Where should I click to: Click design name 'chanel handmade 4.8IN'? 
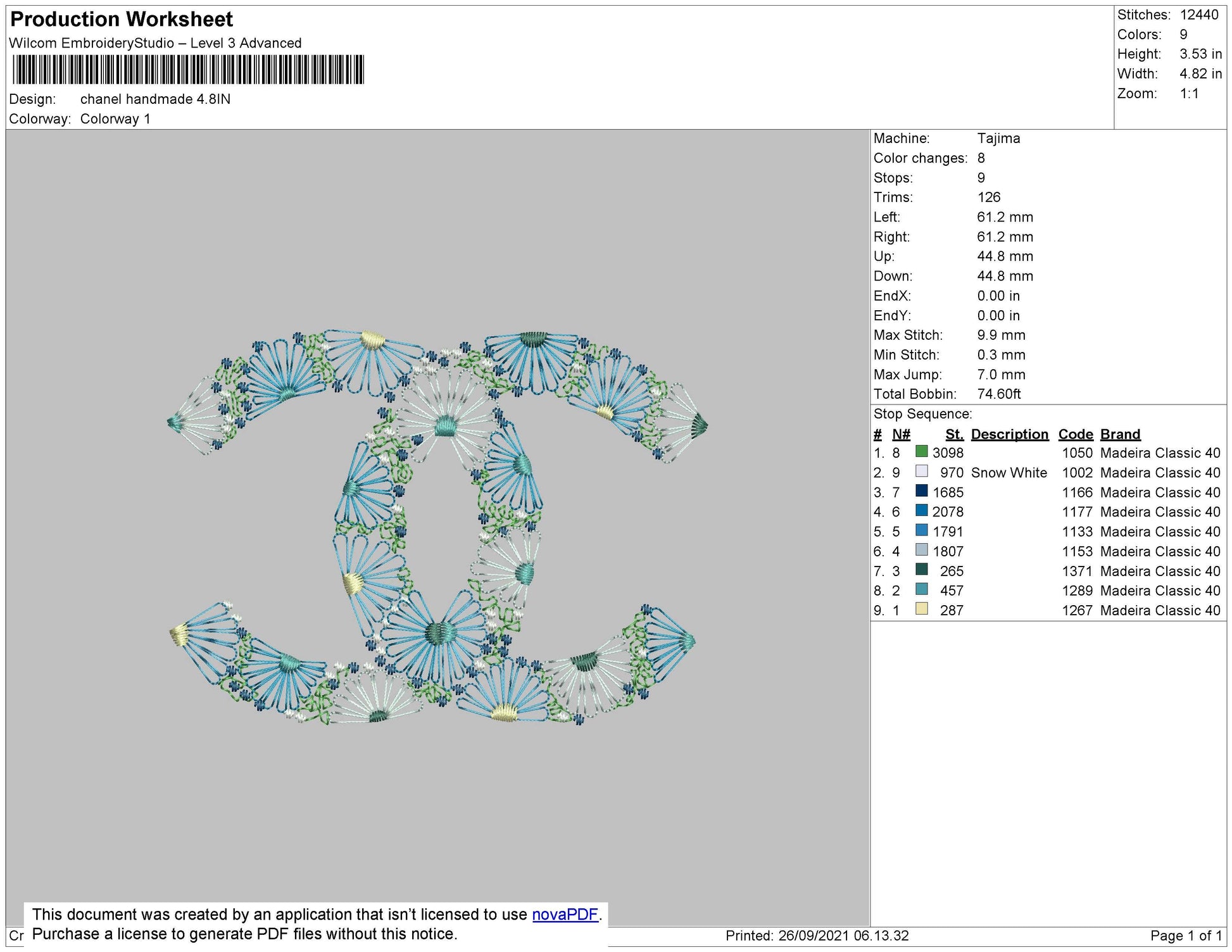click(155, 99)
